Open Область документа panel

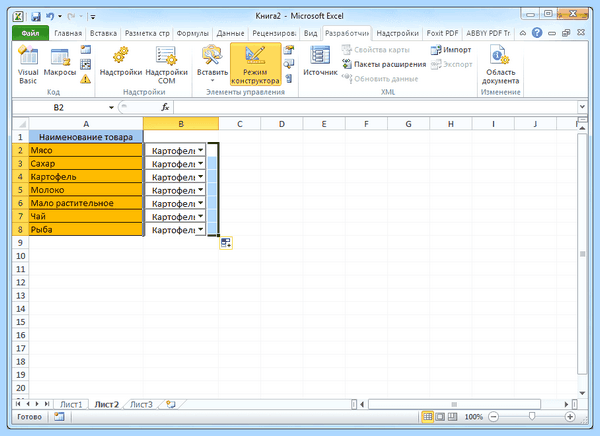click(x=501, y=64)
